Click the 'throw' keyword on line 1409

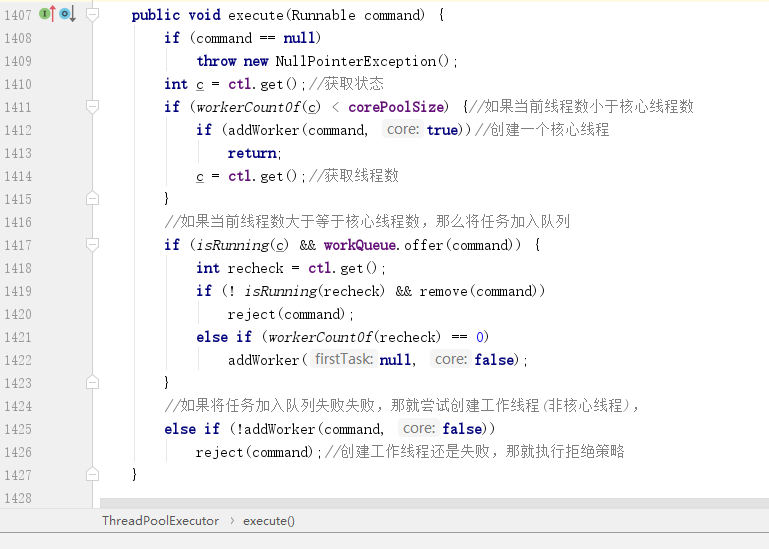pos(216,61)
